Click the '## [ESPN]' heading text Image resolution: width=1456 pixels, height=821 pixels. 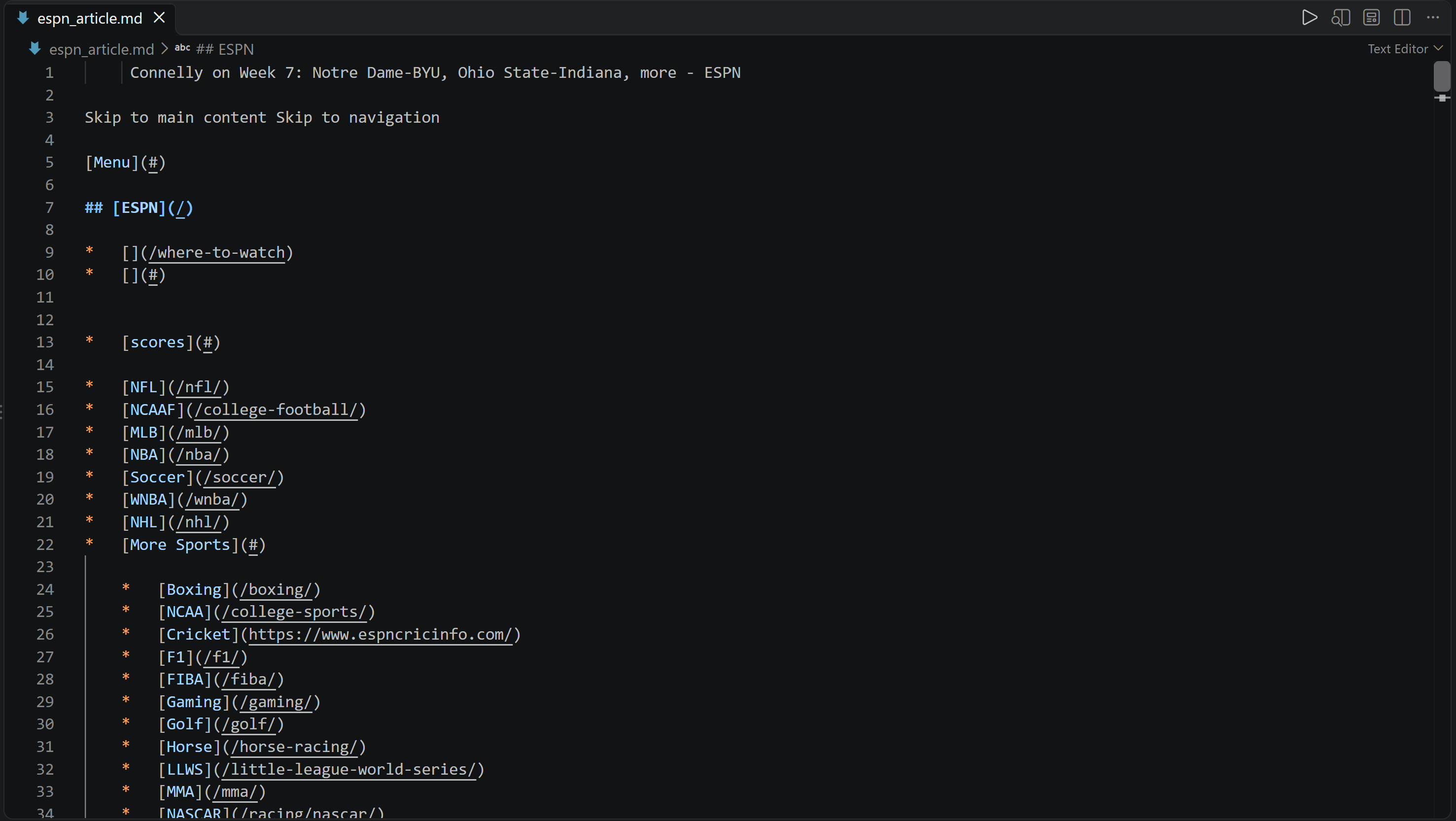126,208
